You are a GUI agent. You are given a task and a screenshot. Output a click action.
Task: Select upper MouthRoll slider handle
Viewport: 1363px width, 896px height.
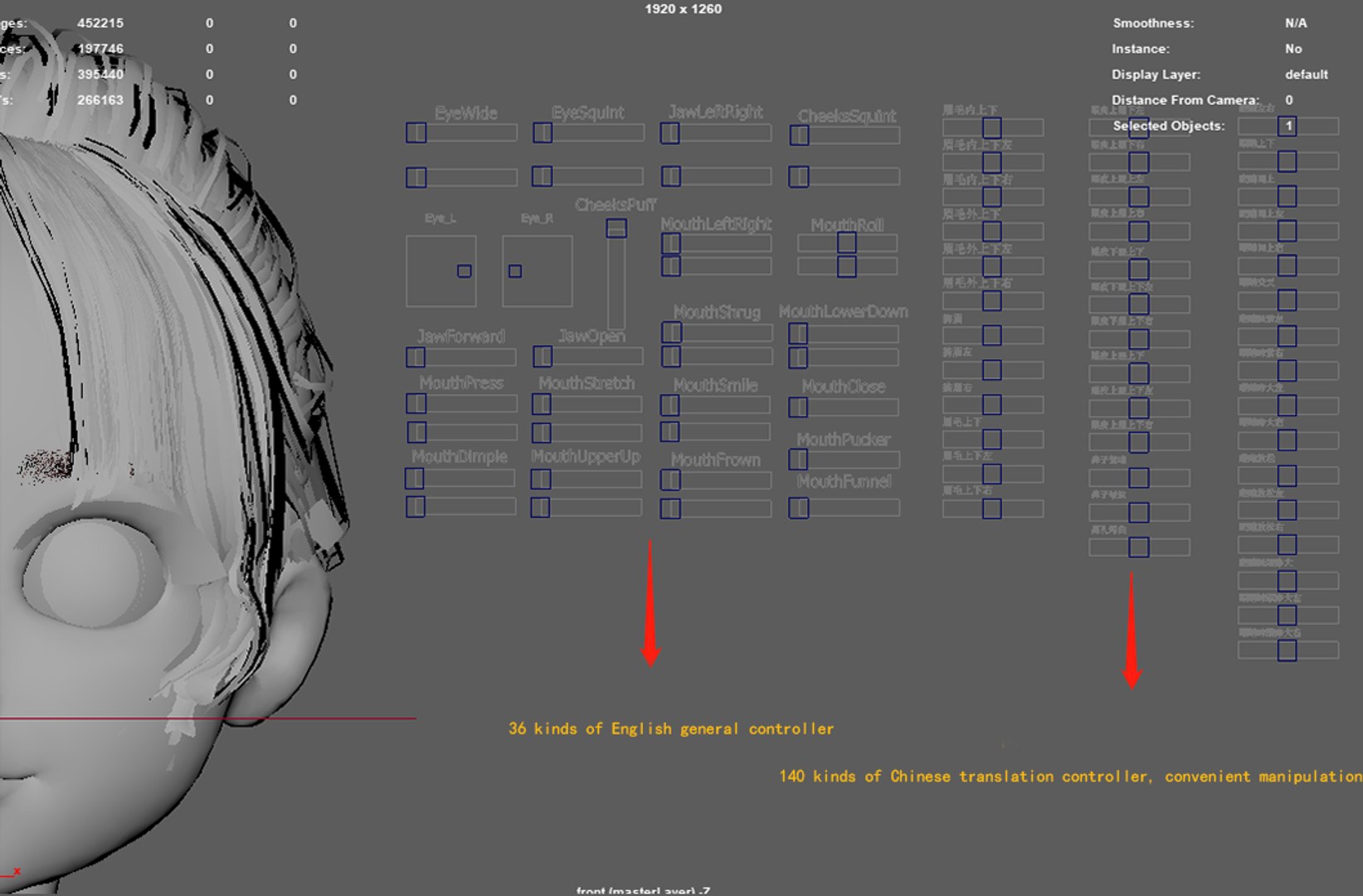click(846, 242)
